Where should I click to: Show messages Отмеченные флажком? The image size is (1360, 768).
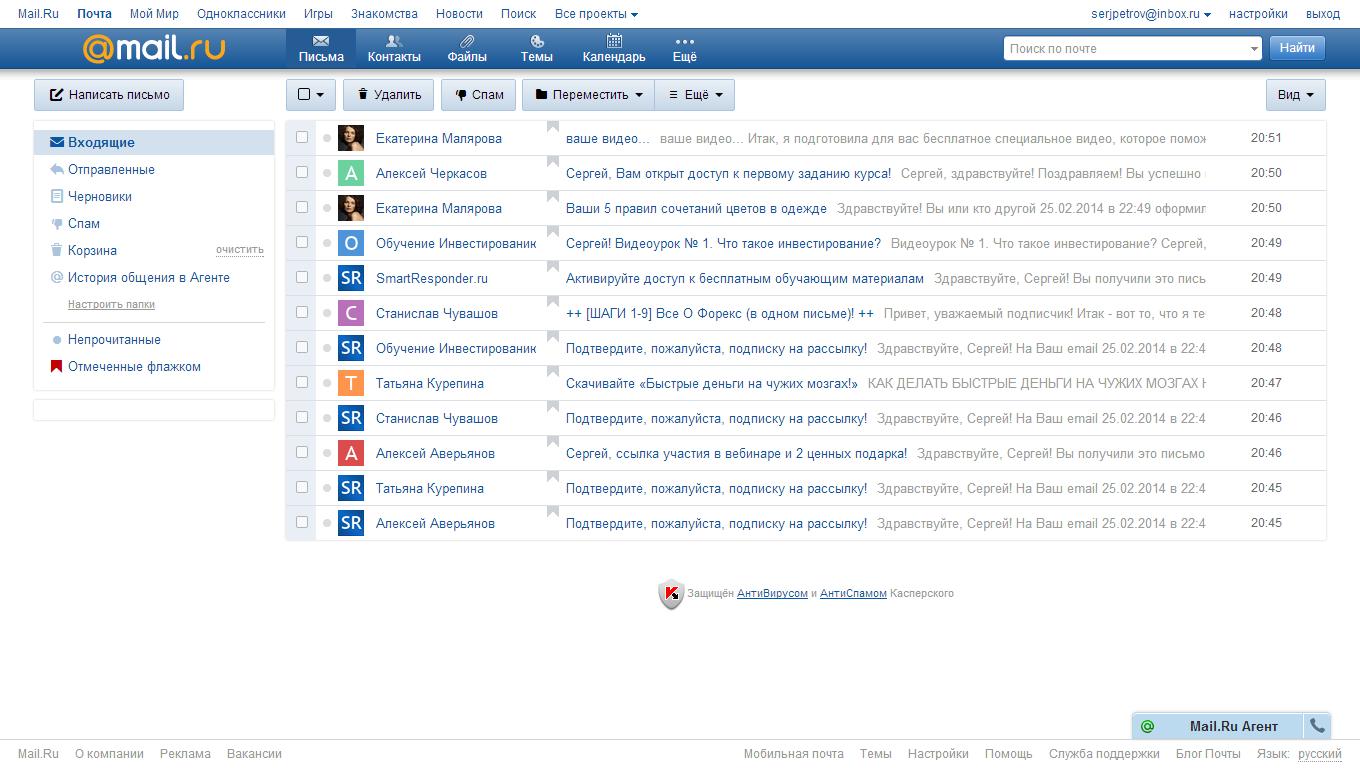point(134,366)
